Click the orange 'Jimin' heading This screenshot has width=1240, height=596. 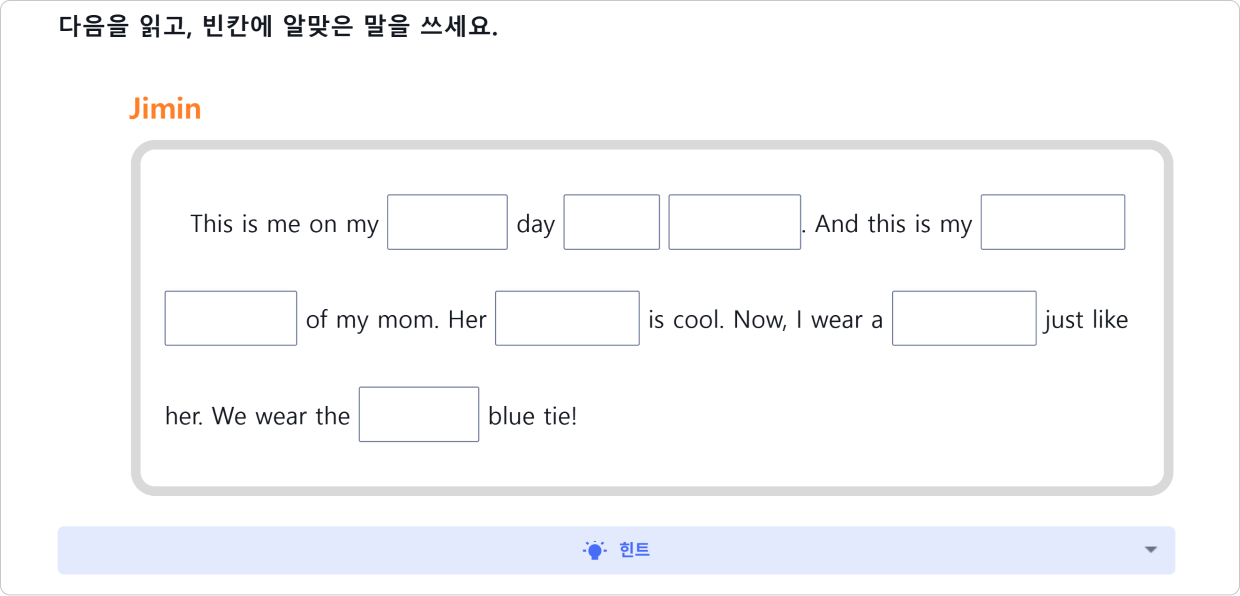coord(165,109)
